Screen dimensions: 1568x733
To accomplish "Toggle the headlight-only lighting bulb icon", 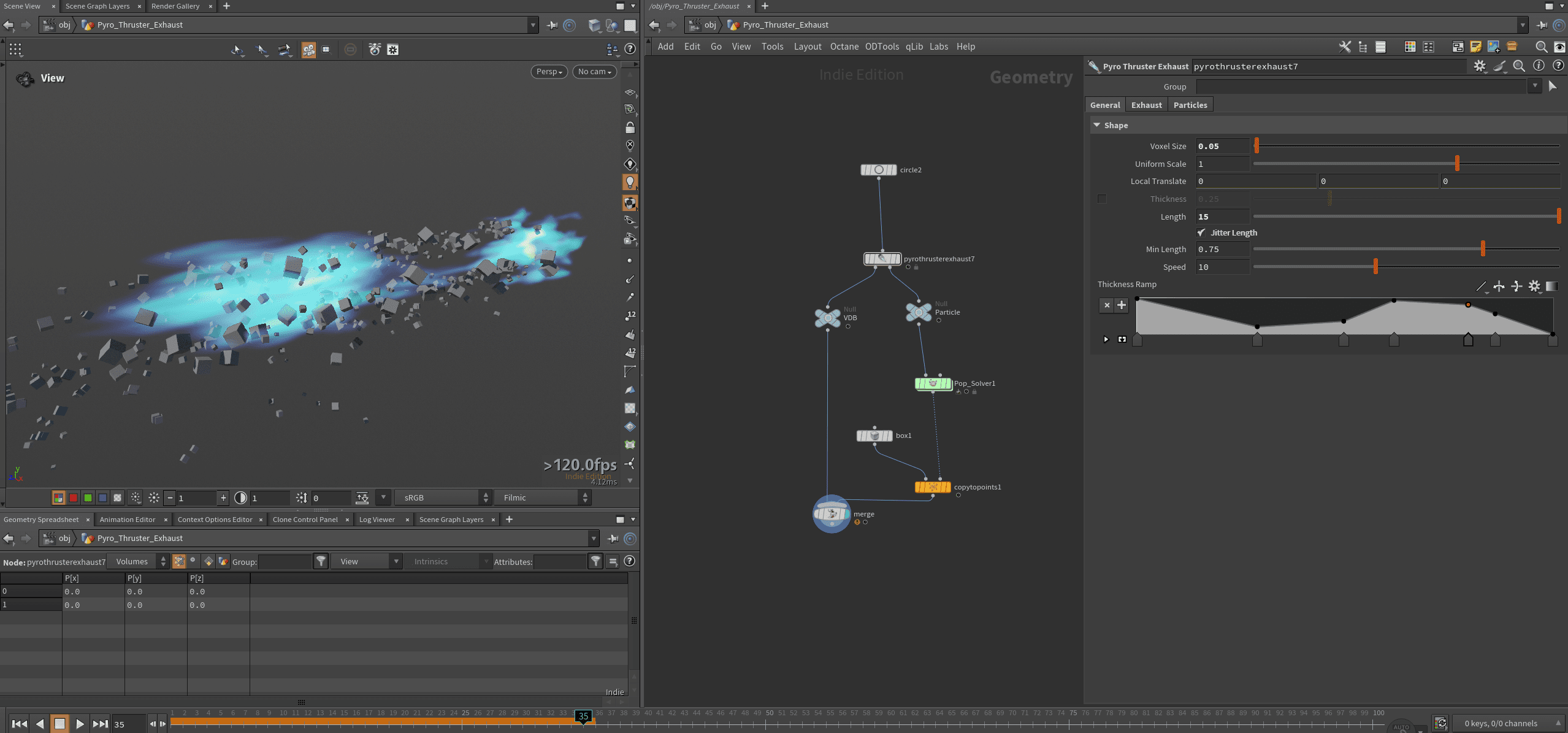I will tap(630, 182).
